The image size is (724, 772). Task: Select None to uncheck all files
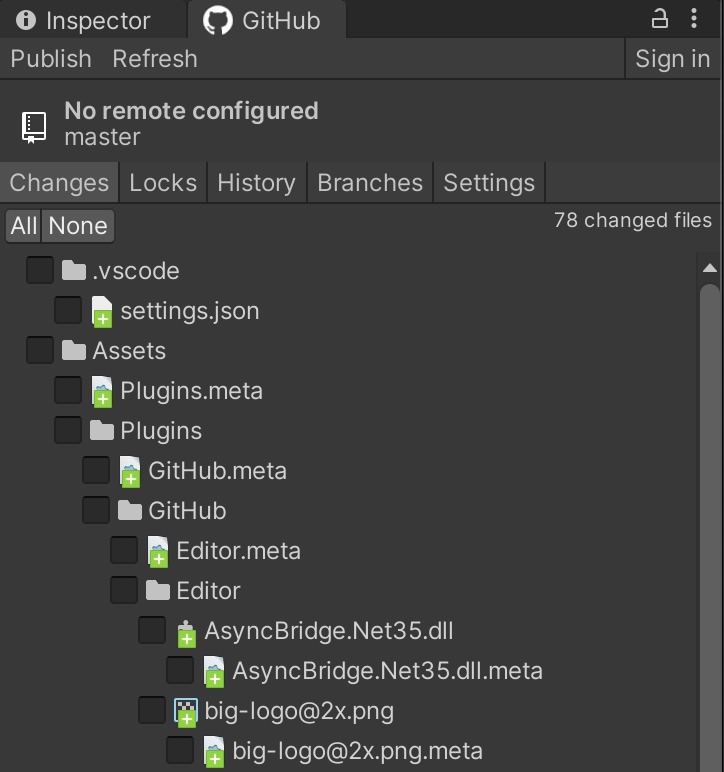point(78,226)
